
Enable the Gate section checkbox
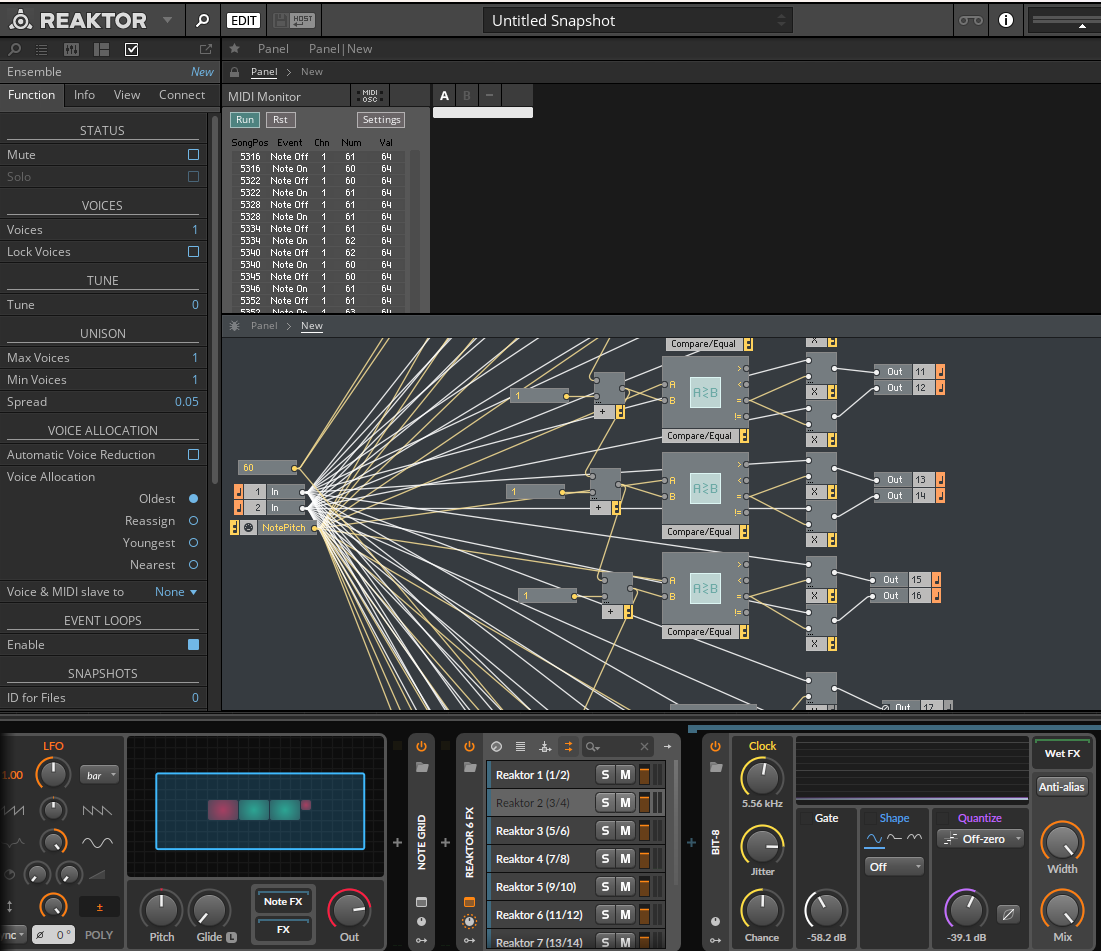coord(804,818)
